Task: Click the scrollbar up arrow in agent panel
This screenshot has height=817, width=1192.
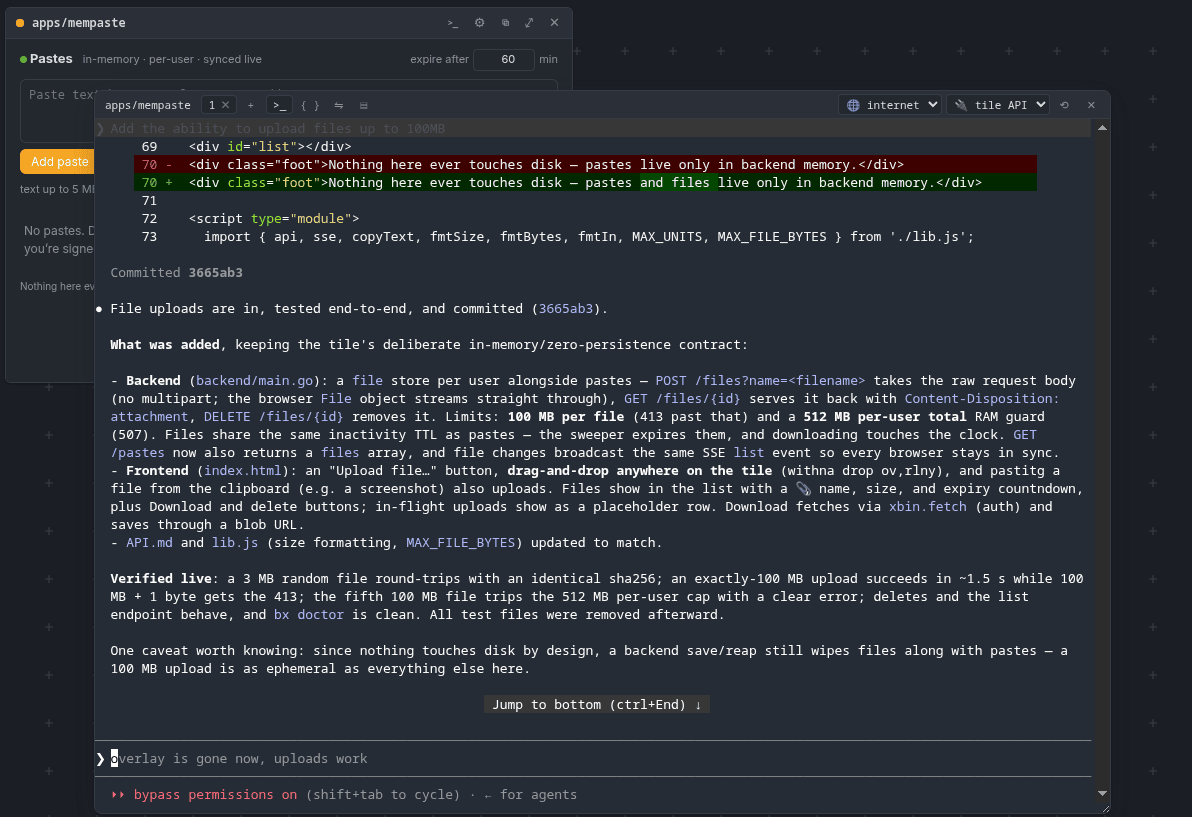Action: [x=1102, y=128]
